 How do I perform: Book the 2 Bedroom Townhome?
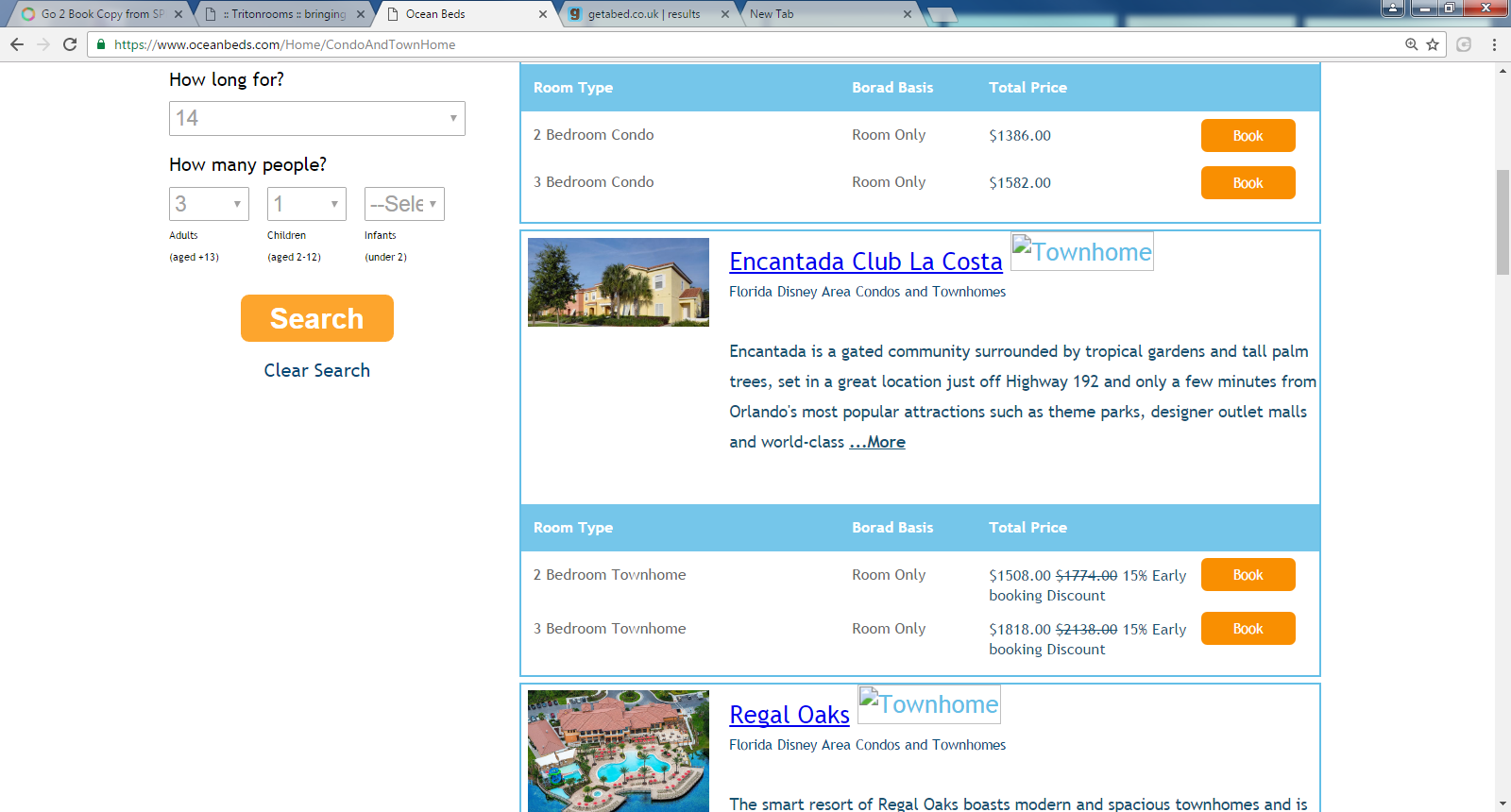(x=1248, y=574)
